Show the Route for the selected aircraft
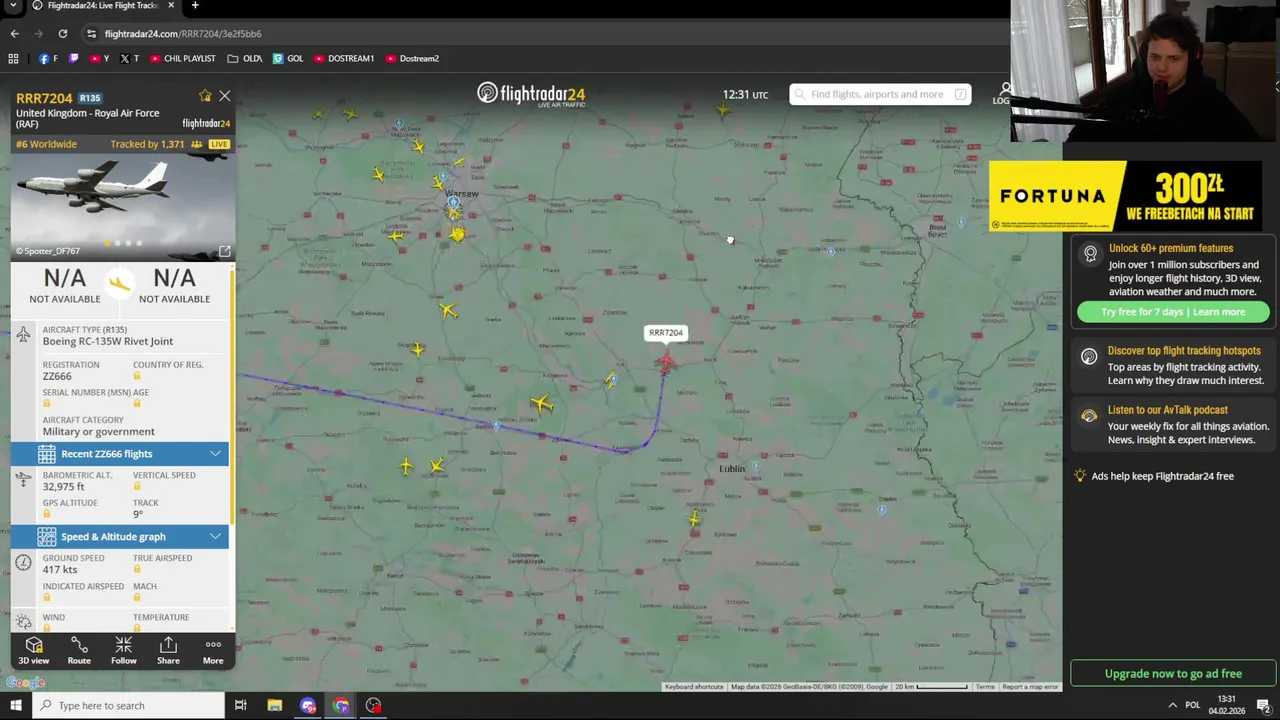Screen dimensions: 1280x720 79,650
